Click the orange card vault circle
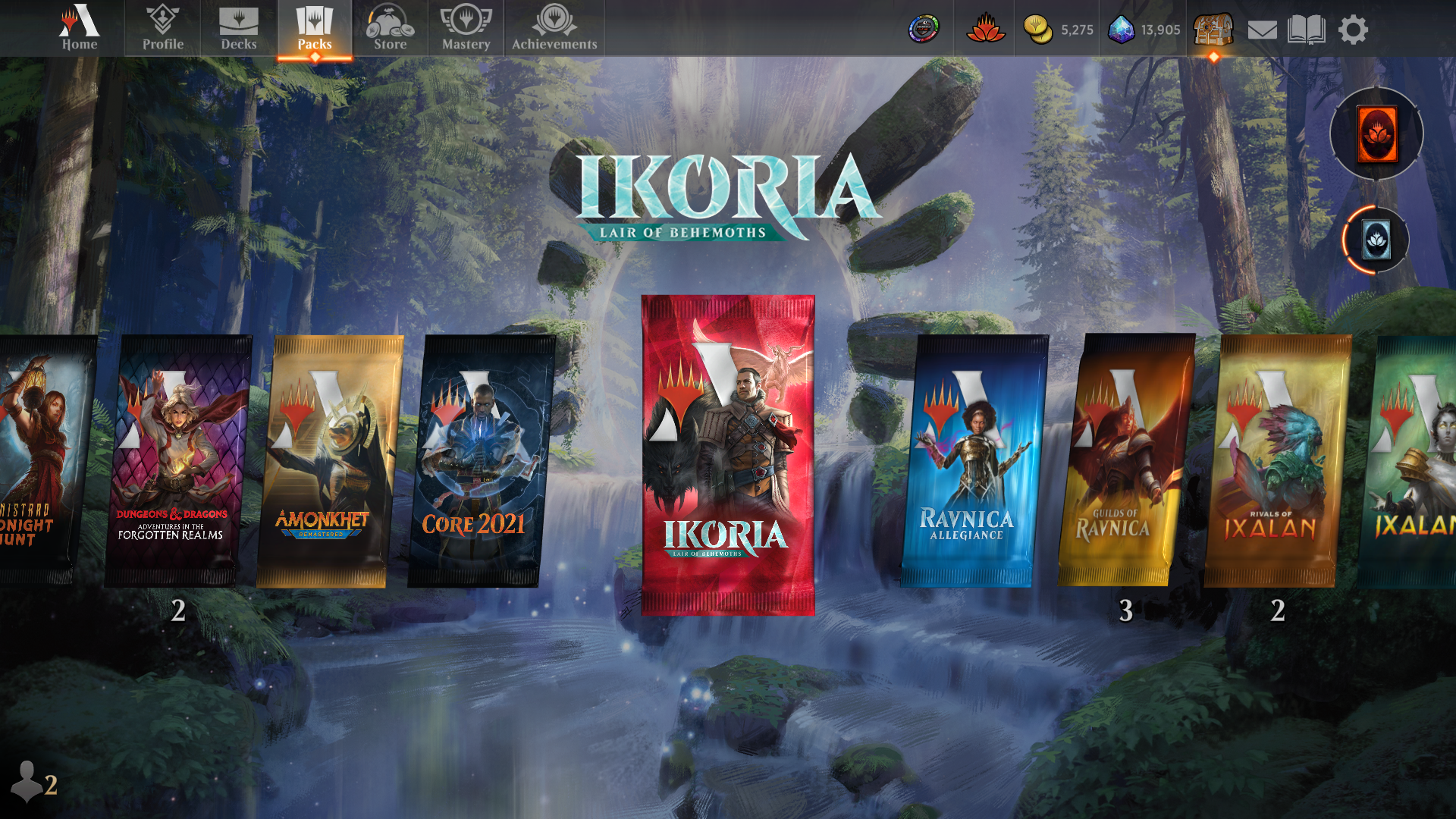Screen dimensions: 1456x819 [1376, 134]
